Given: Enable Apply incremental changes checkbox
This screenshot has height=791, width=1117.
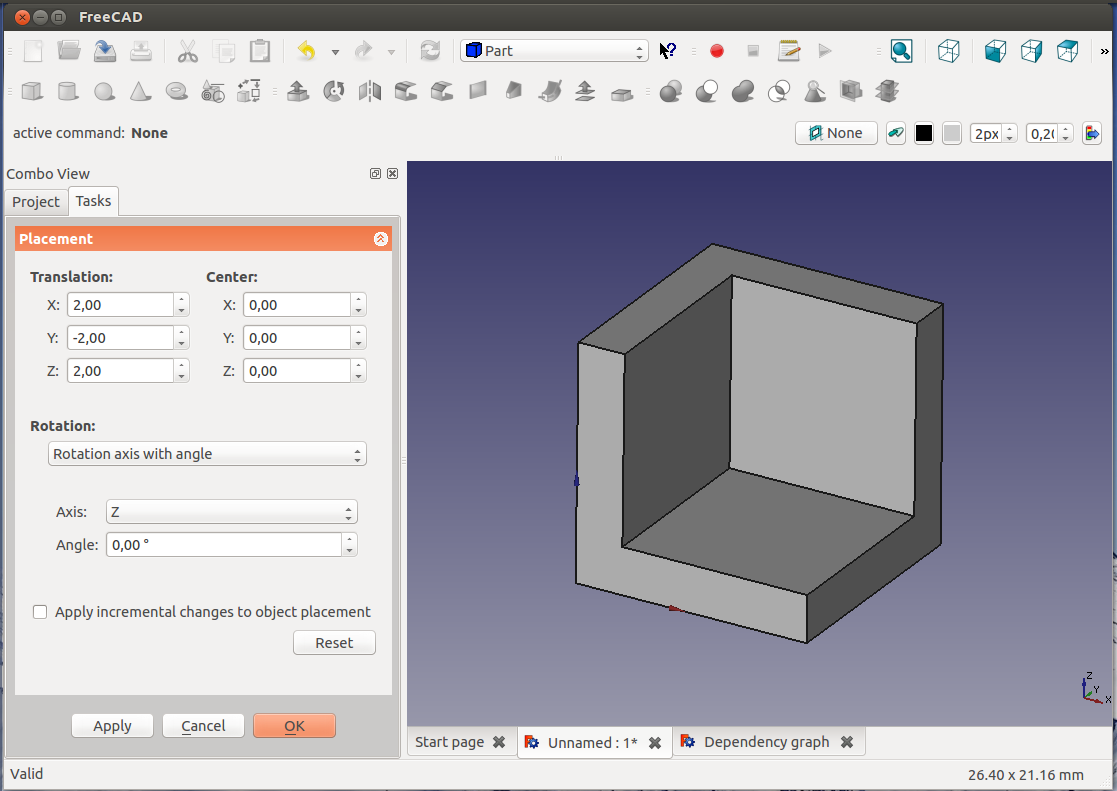Looking at the screenshot, I should pos(40,612).
